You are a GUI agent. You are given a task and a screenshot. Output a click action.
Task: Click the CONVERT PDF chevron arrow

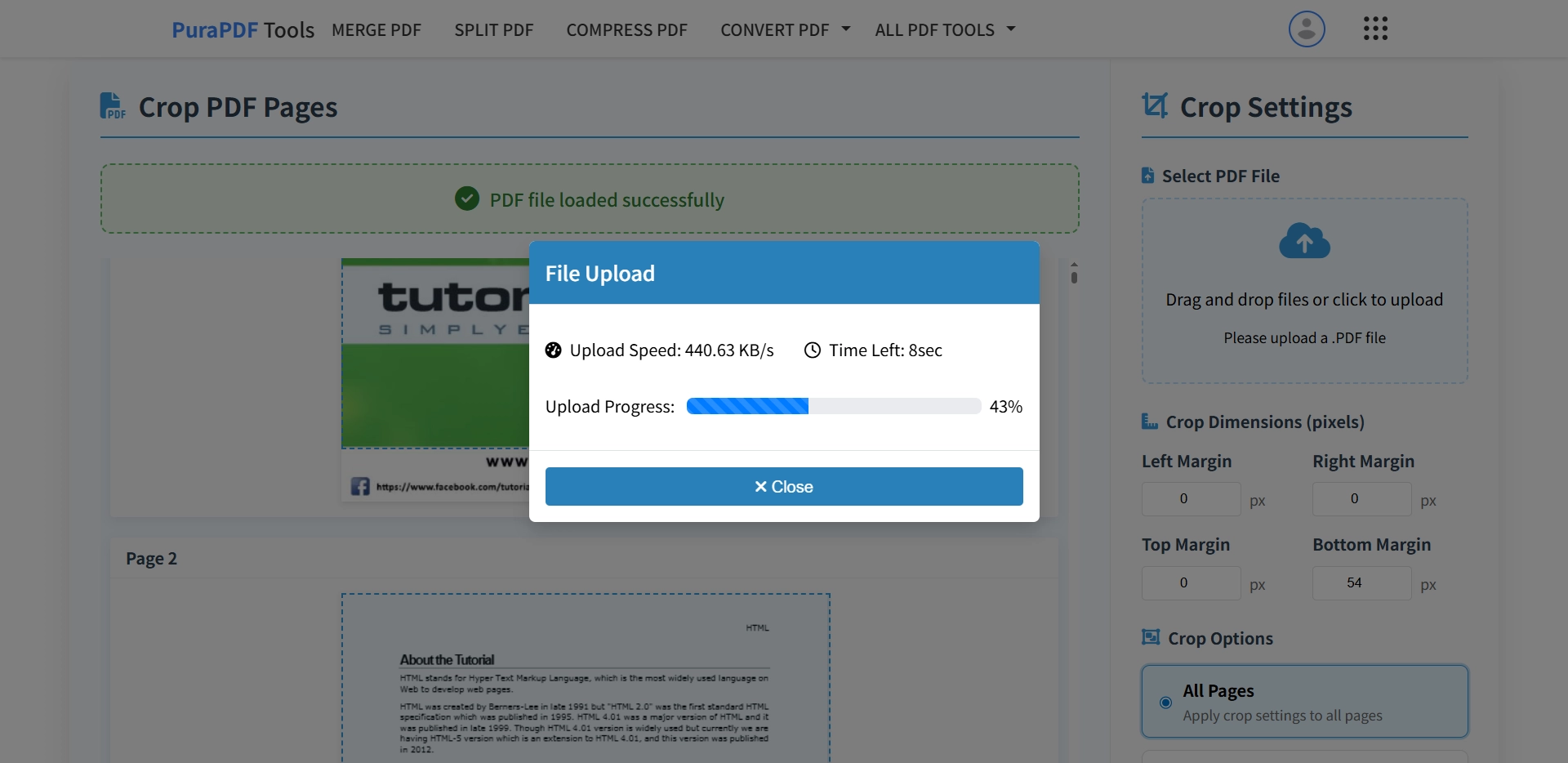(x=845, y=29)
